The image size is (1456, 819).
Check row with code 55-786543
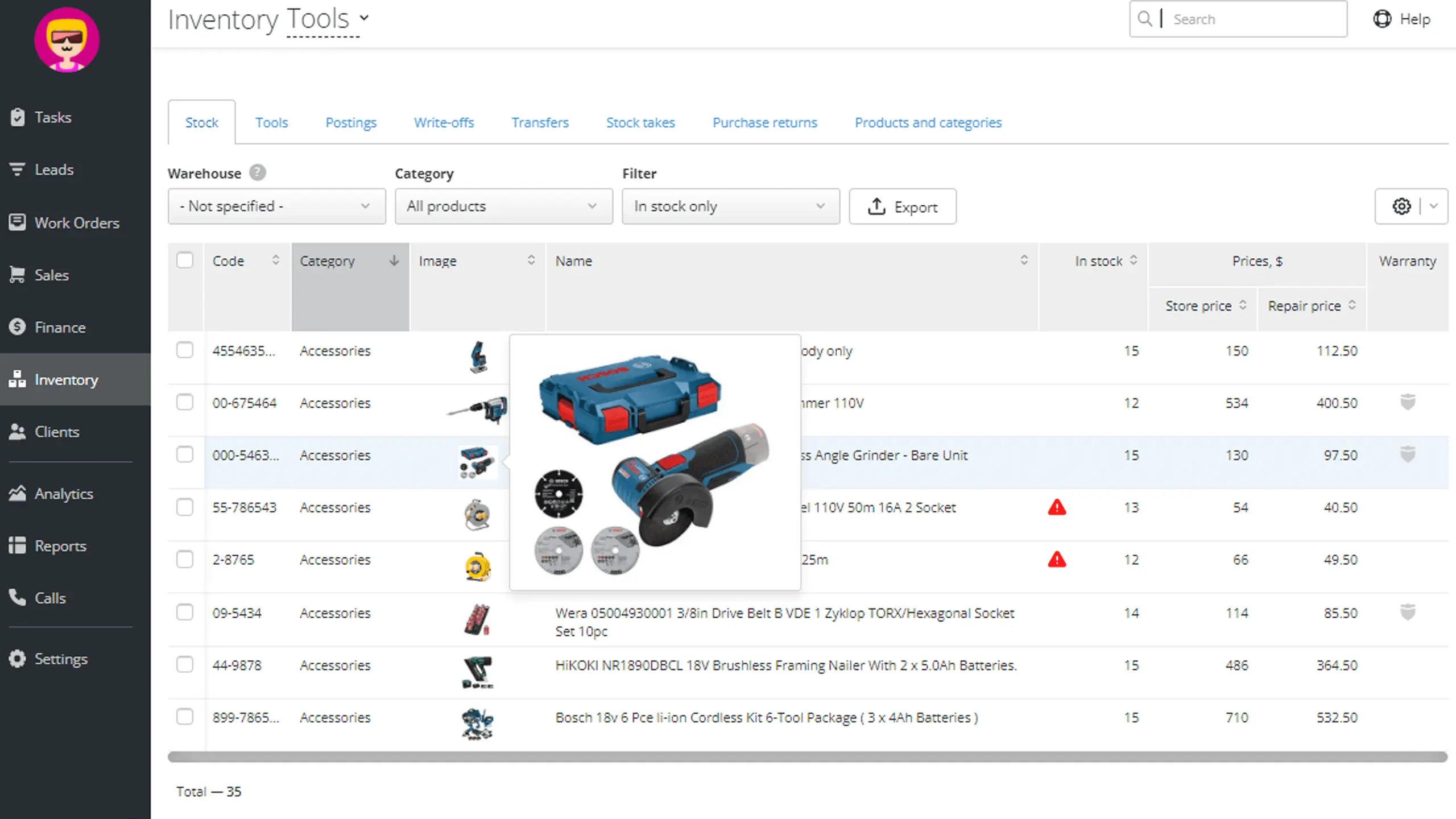point(185,507)
